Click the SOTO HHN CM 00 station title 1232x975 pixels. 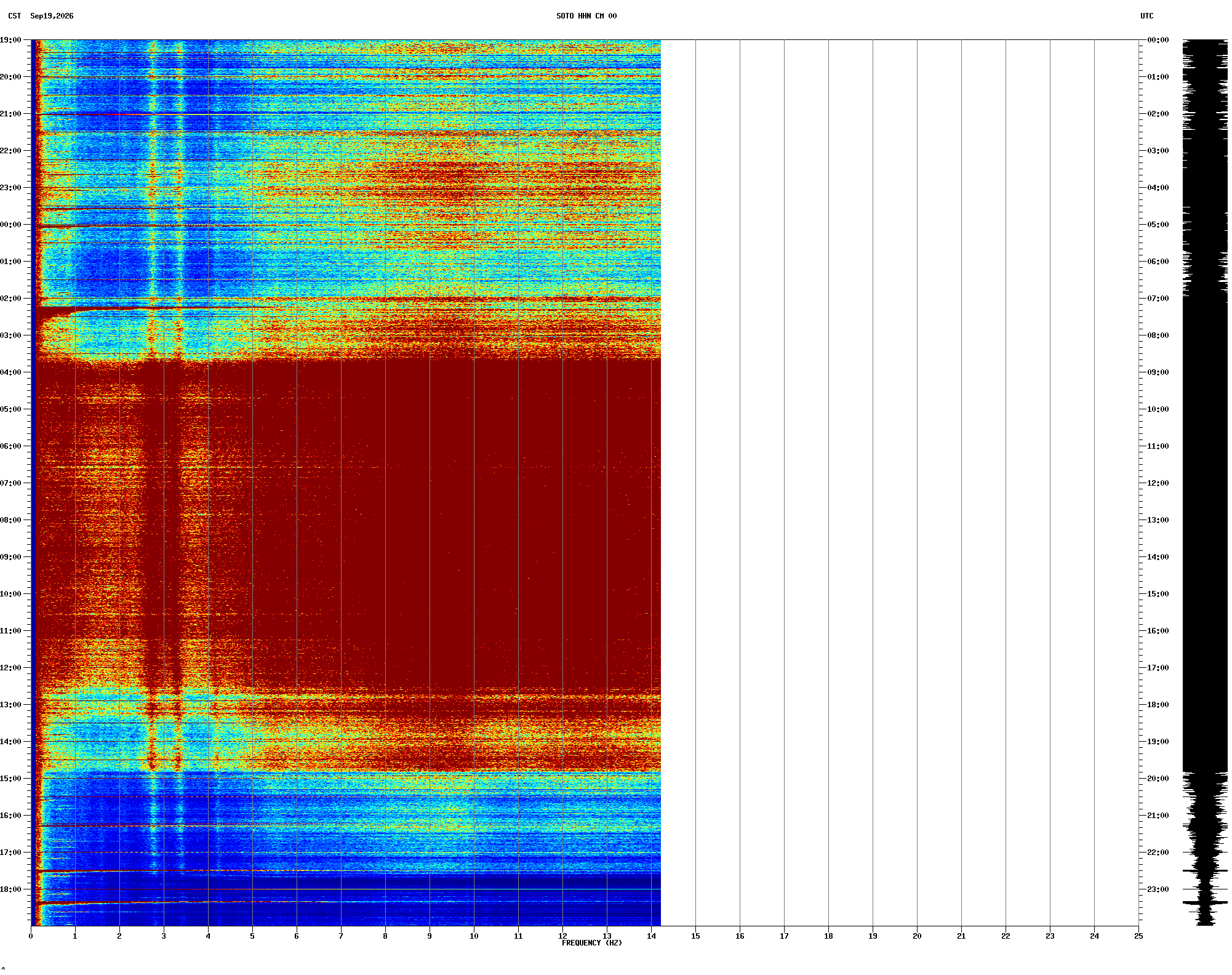pos(586,16)
